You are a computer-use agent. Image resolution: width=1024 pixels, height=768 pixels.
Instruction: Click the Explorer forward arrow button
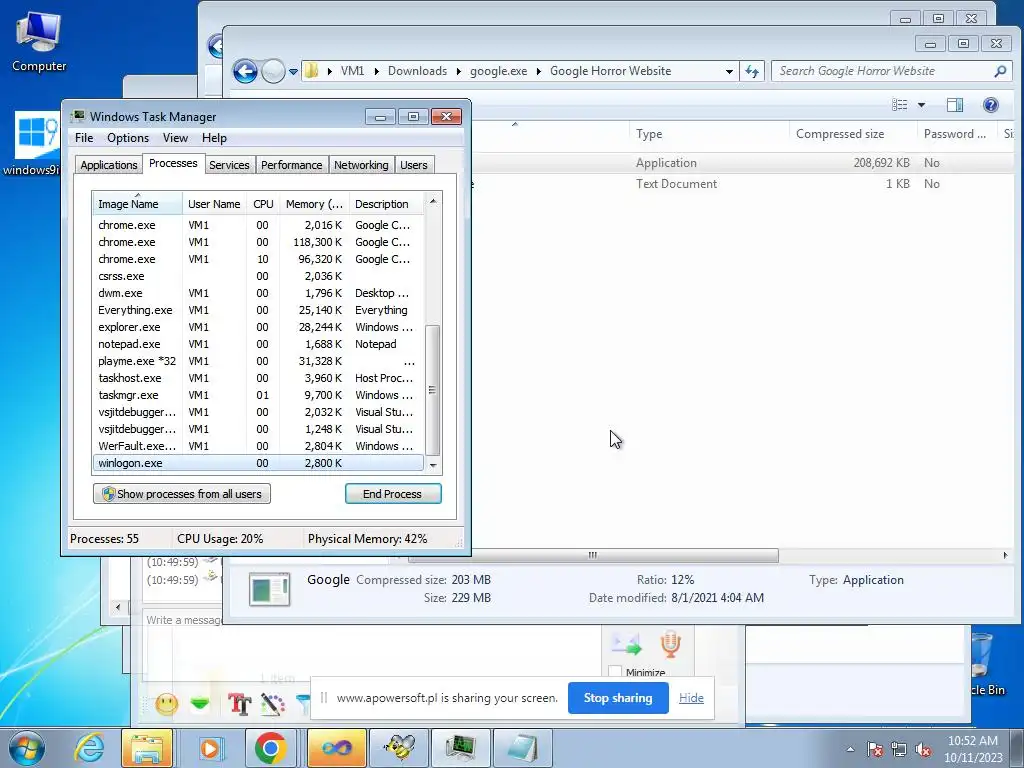point(273,71)
